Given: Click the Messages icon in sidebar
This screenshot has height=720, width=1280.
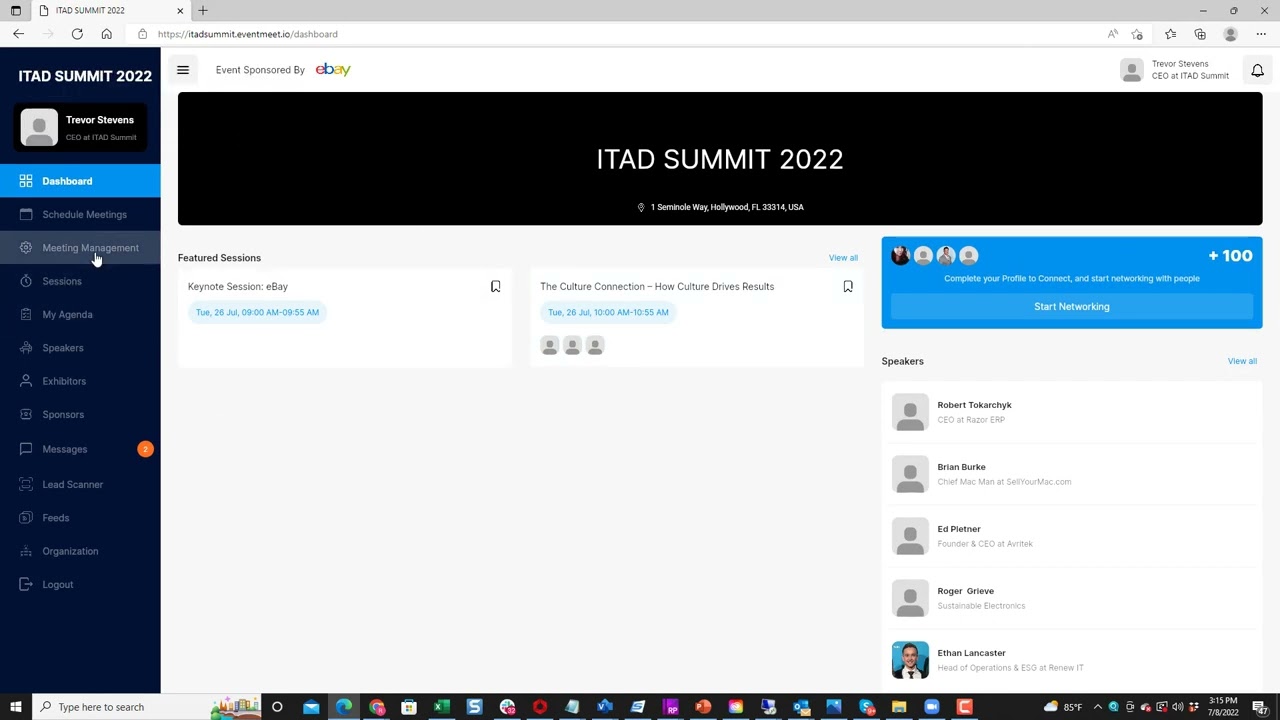Looking at the screenshot, I should (26, 449).
